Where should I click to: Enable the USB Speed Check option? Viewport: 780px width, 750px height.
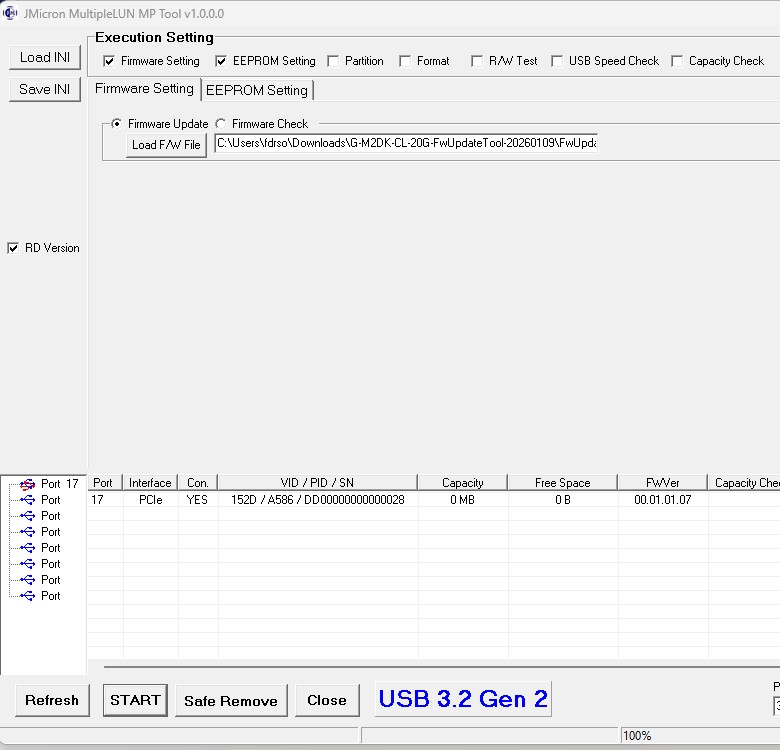[x=557, y=61]
